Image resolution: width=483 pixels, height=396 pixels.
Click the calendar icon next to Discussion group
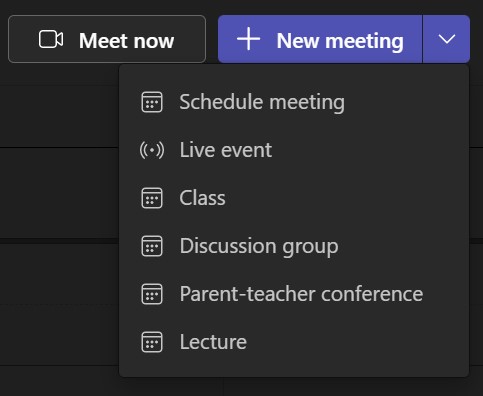click(x=152, y=246)
